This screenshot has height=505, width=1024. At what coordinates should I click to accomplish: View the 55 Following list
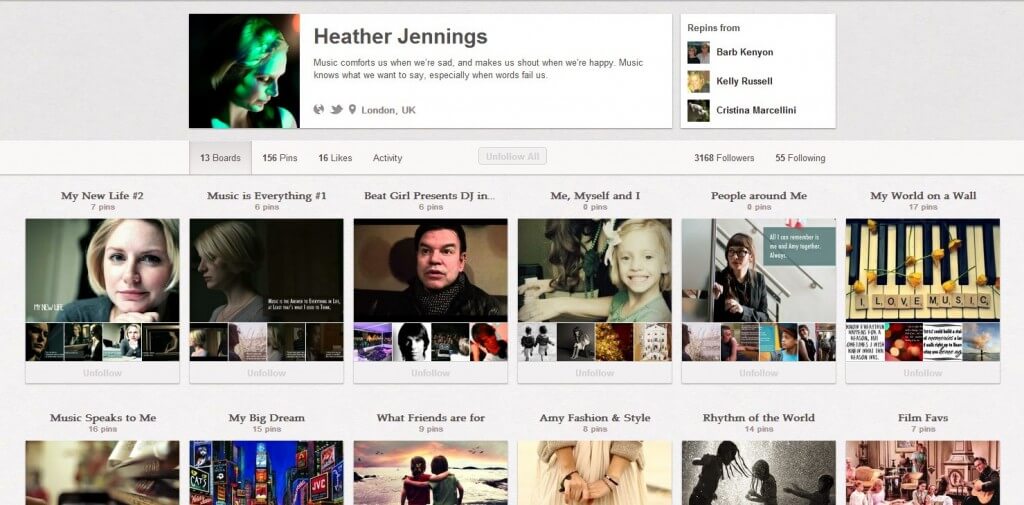[x=800, y=157]
